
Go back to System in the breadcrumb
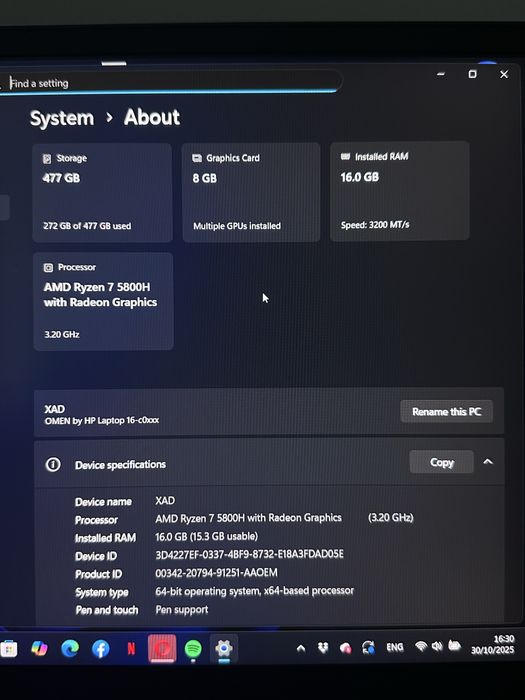(62, 118)
